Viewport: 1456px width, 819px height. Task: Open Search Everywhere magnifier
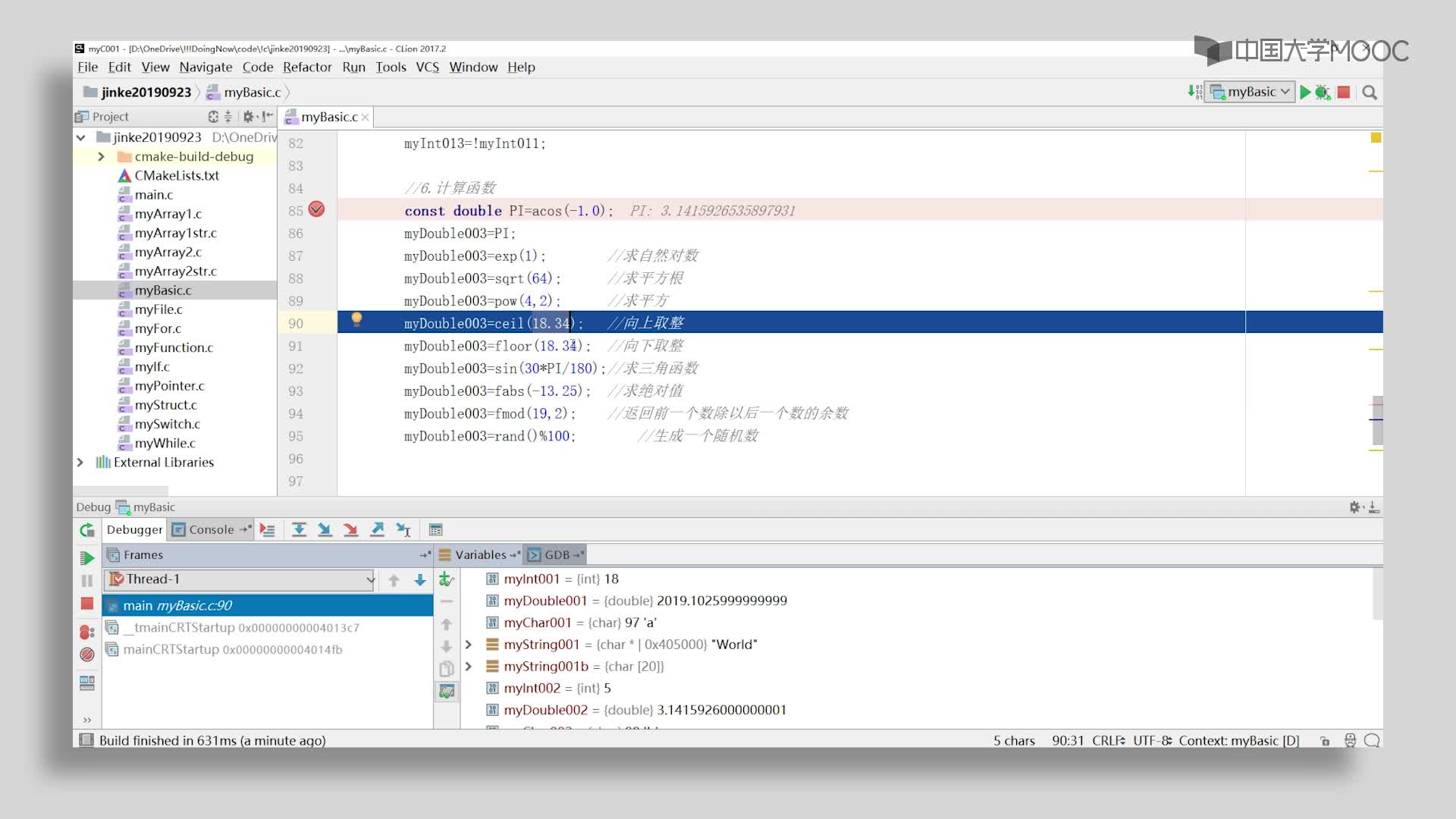tap(1370, 92)
